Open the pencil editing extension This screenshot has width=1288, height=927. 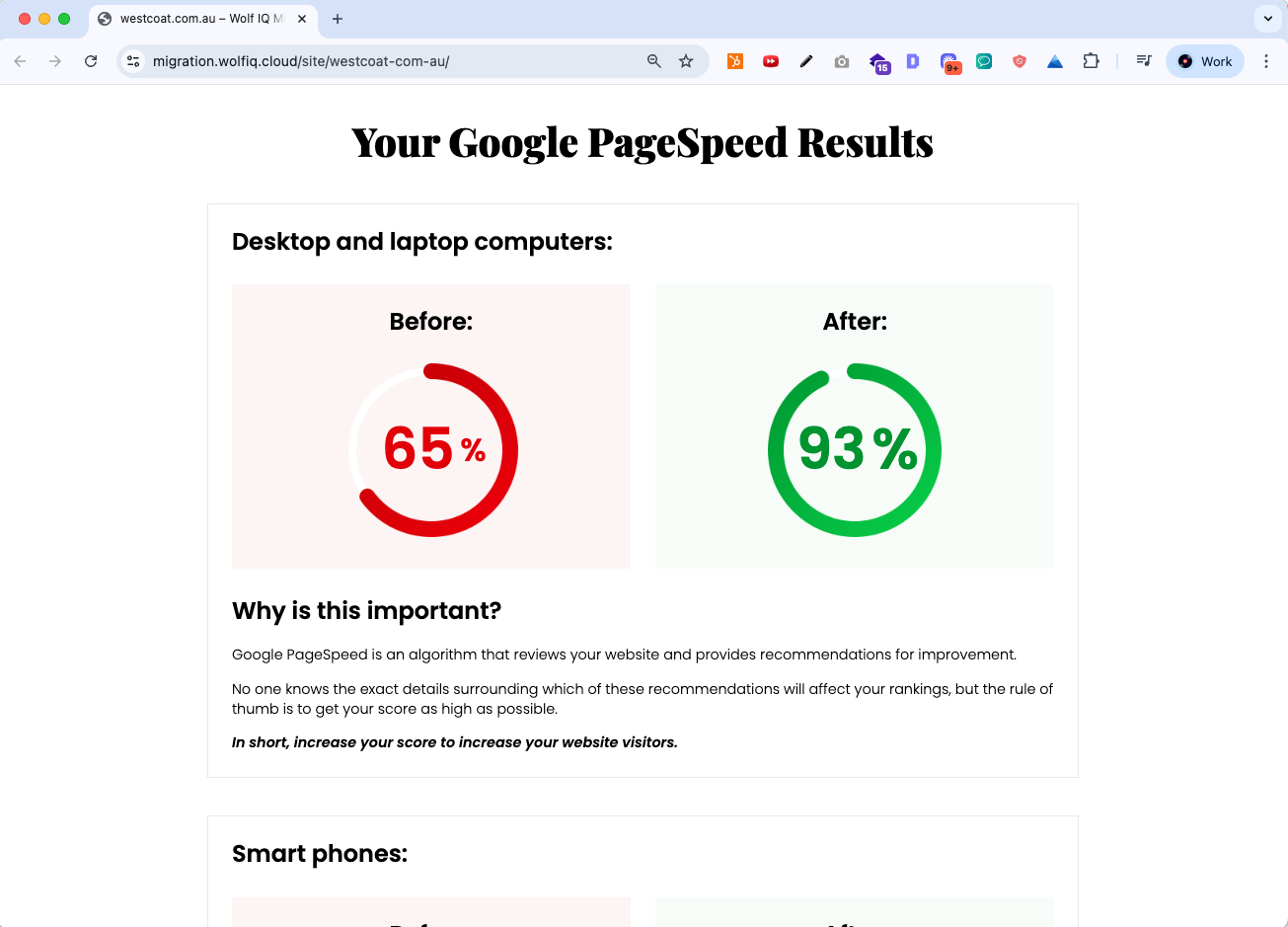coord(806,61)
